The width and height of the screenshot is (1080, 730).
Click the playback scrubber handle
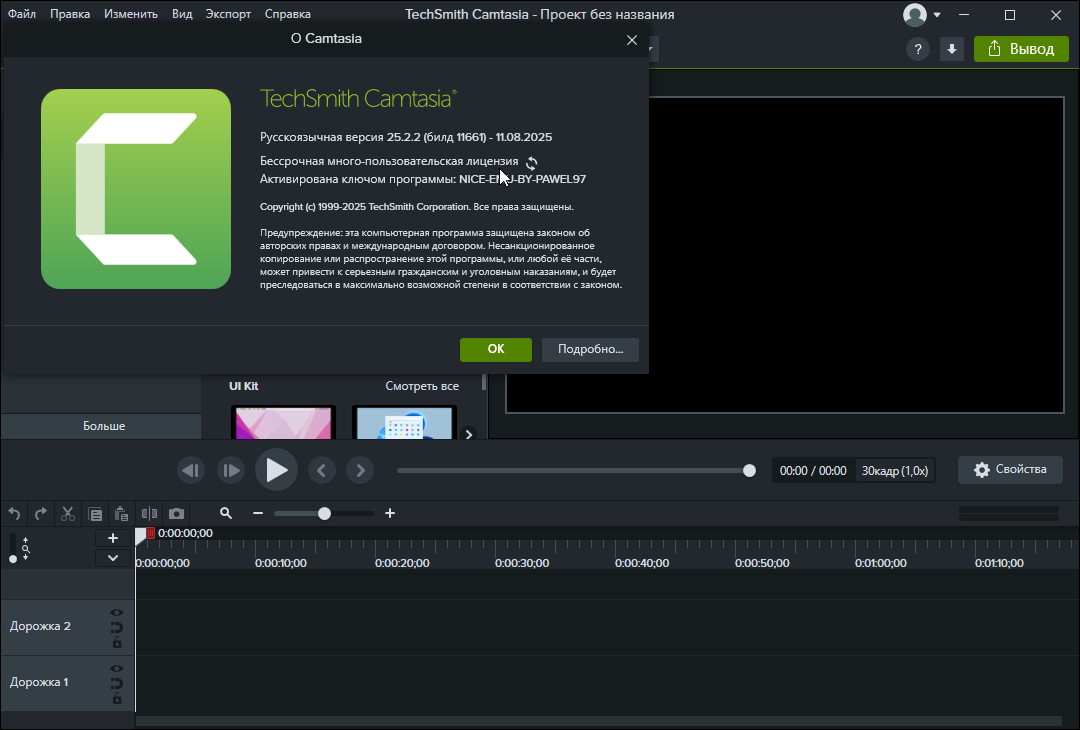[x=749, y=470]
